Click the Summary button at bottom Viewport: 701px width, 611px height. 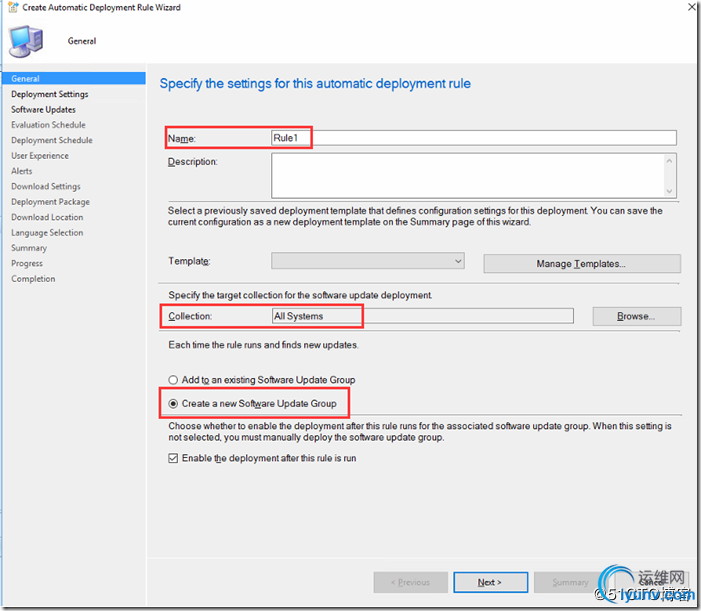(570, 582)
